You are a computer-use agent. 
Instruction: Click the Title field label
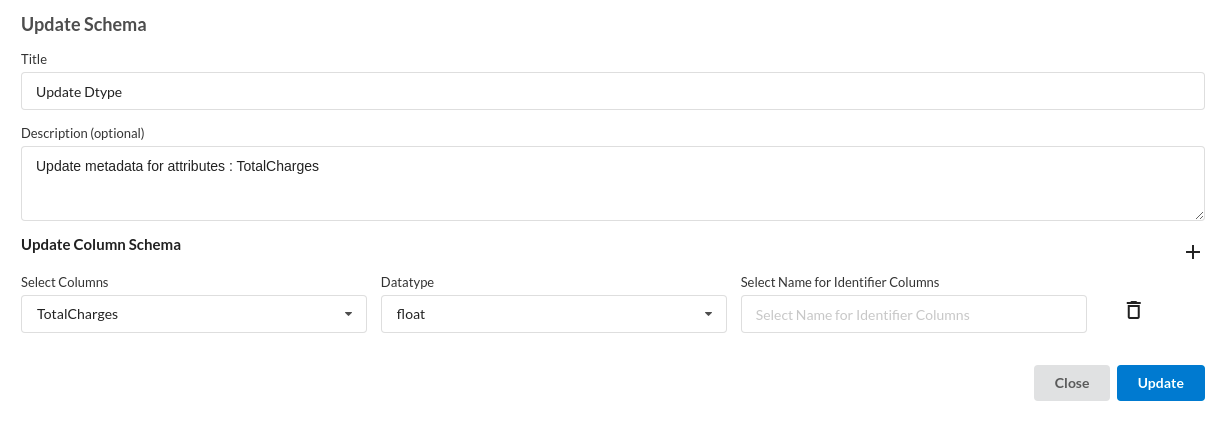click(x=34, y=60)
